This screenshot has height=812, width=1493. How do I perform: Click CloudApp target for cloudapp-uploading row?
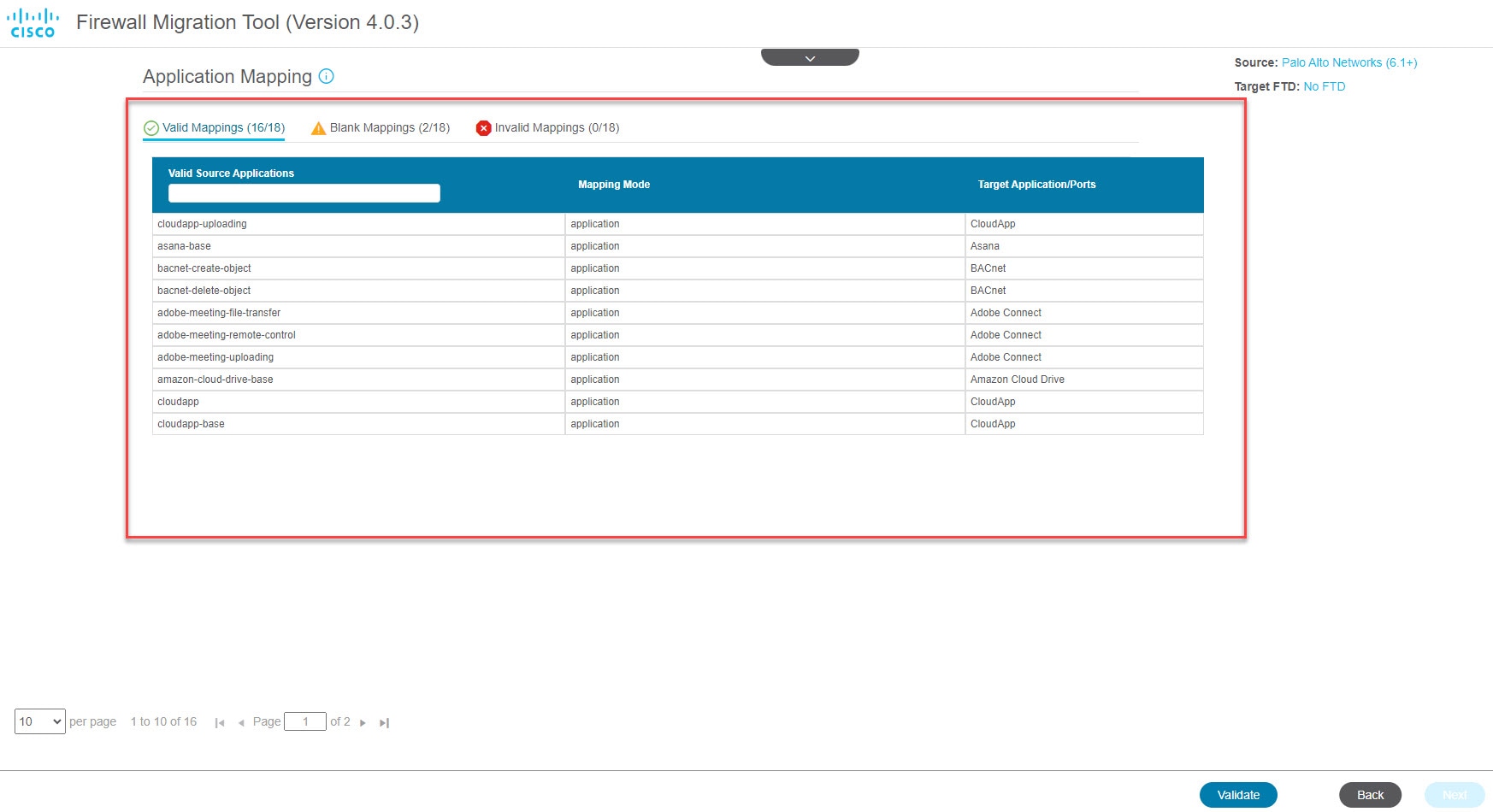coord(1084,224)
